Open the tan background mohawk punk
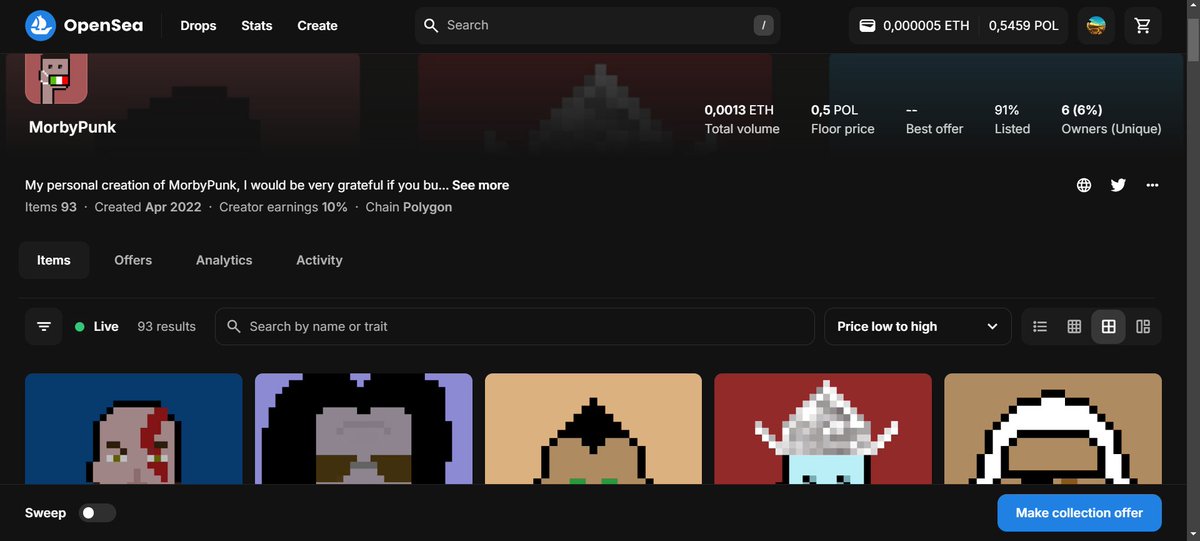 click(x=594, y=429)
